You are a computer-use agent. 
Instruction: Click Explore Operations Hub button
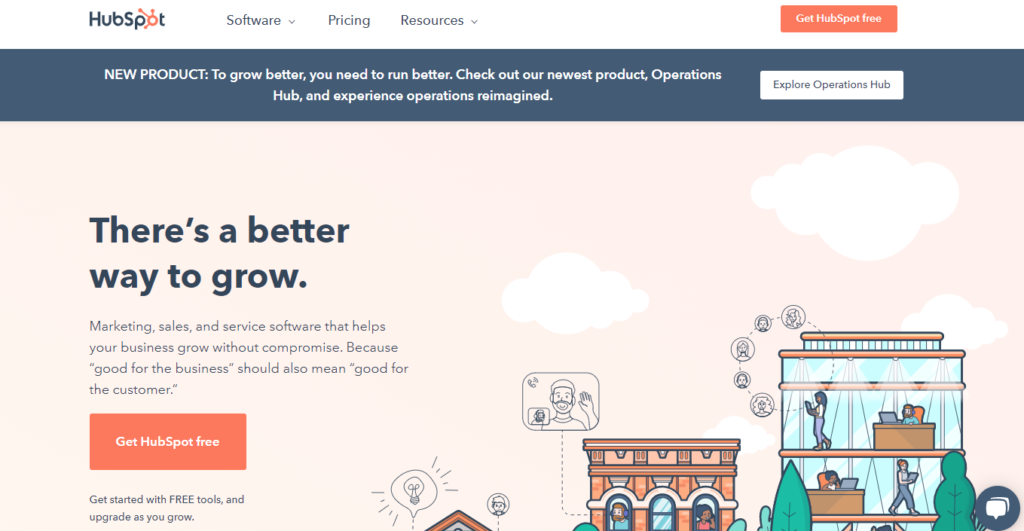(831, 85)
